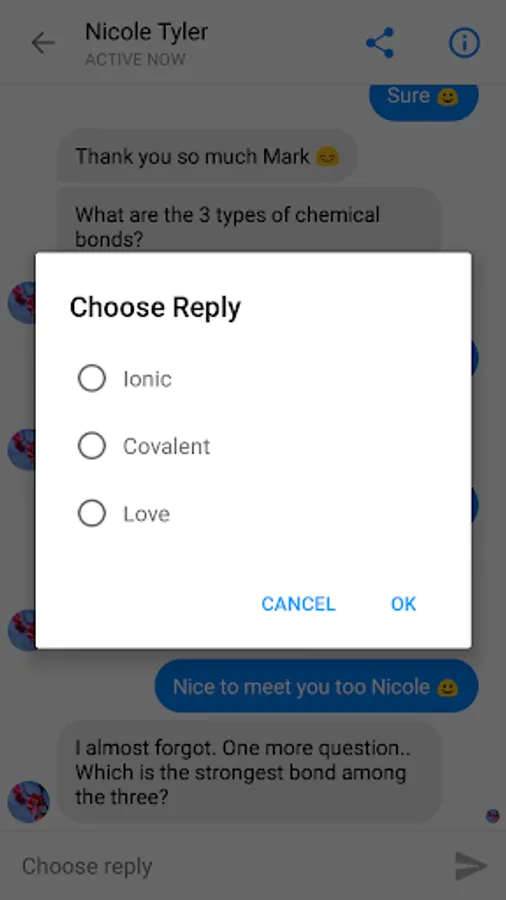Image resolution: width=506 pixels, height=900 pixels.
Task: Confirm with the OK button
Action: [403, 604]
